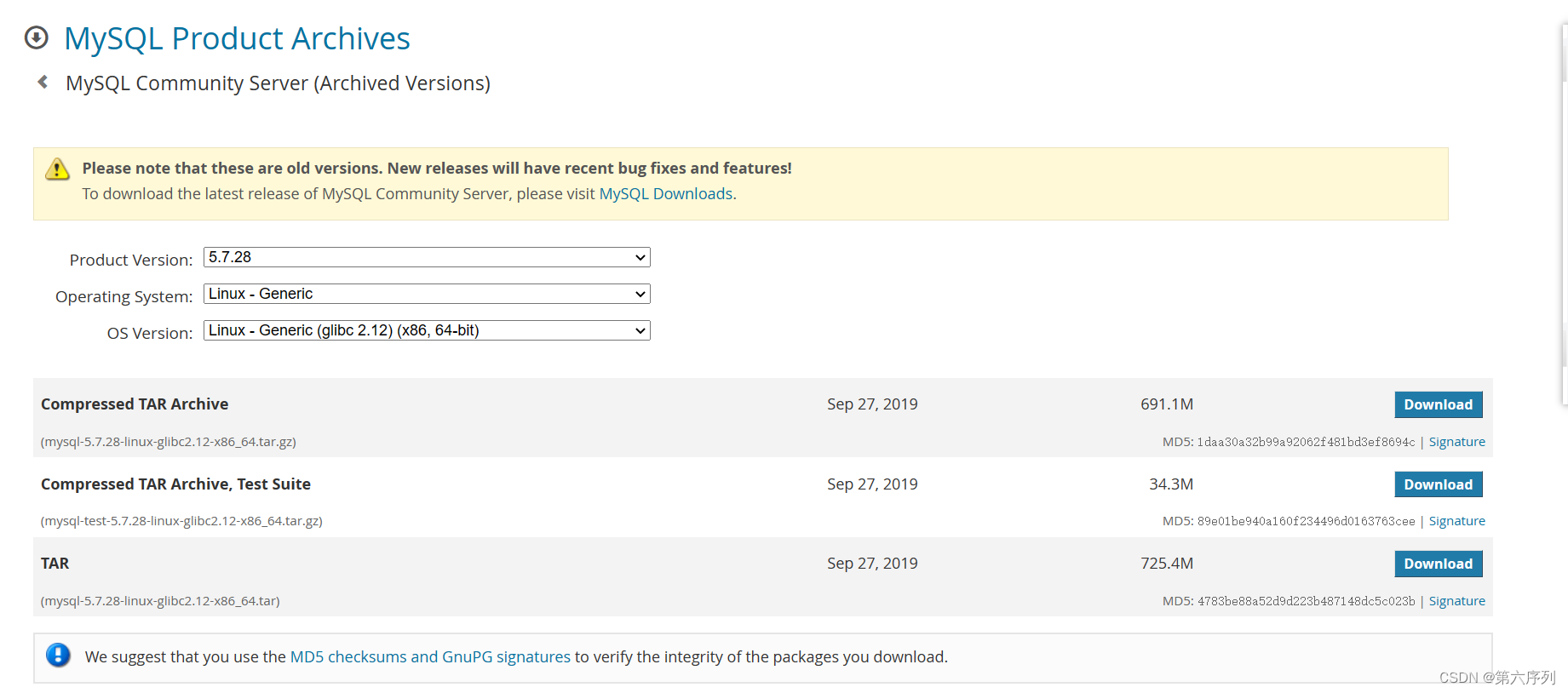
Task: Open the OS Version glibc 2.12 dropdown
Action: click(427, 330)
